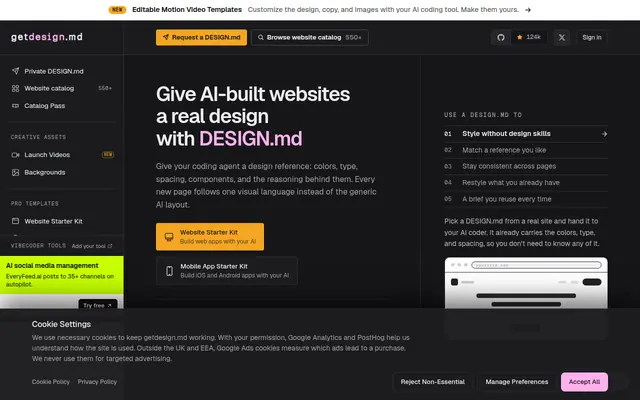This screenshot has height=400, width=640.
Task: Click the USE A DESIGN.MD TO label
Action: point(483,115)
